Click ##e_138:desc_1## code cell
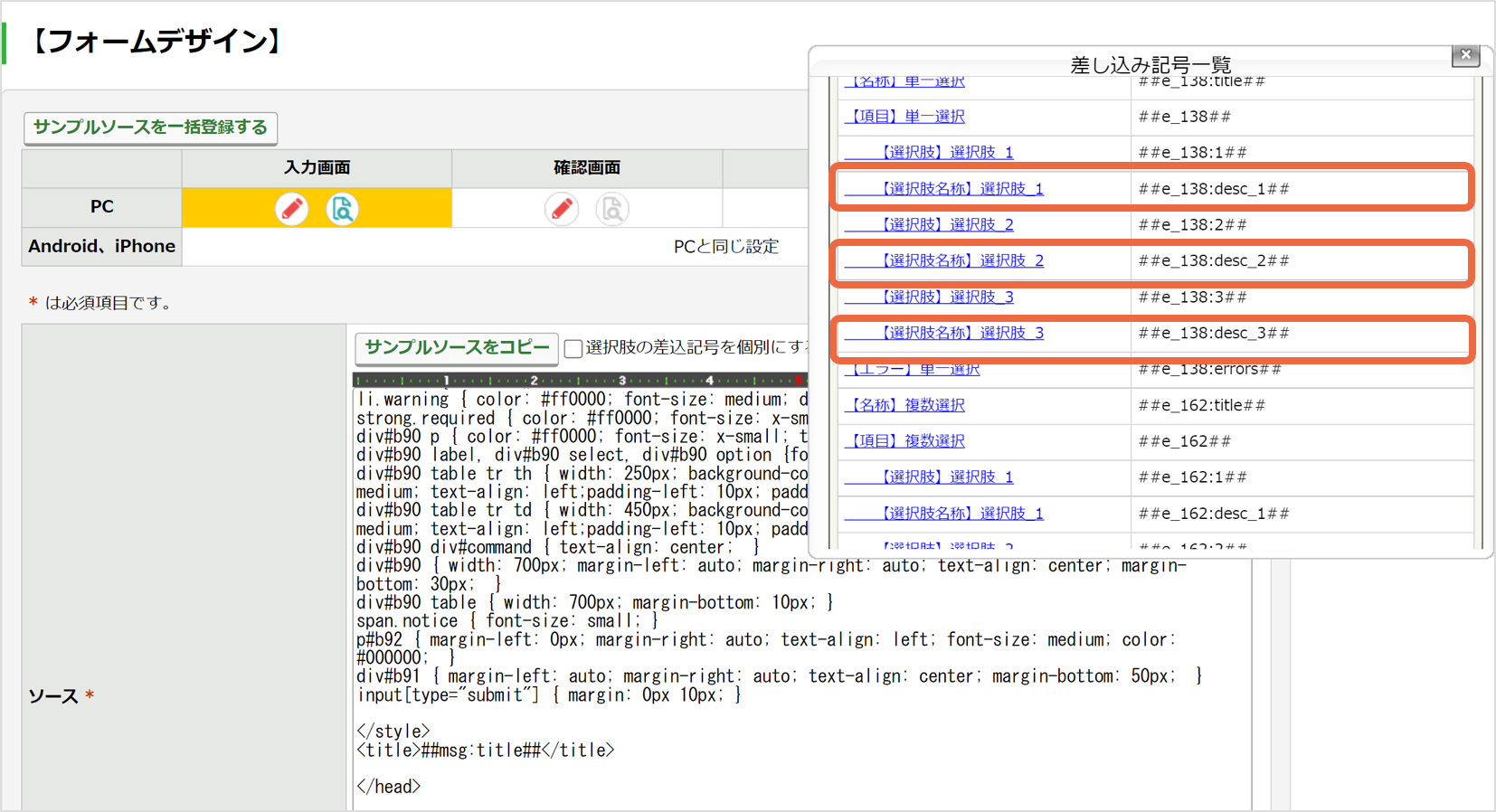 coord(1302,189)
